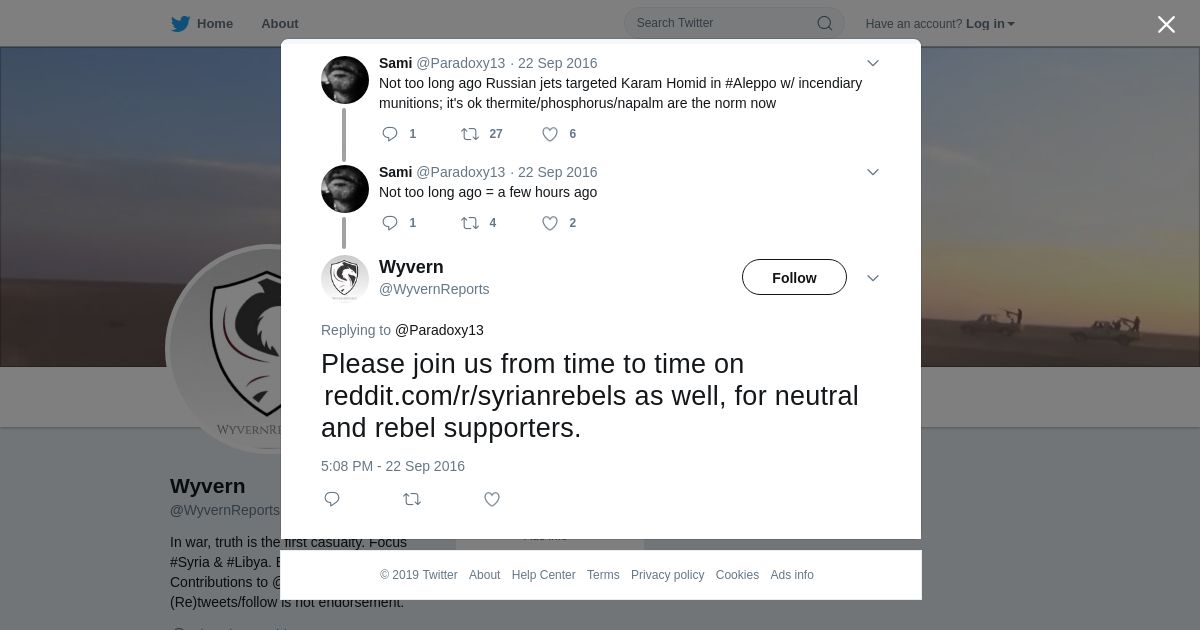The width and height of the screenshot is (1200, 630).
Task: Open the @Paradoxy13 reply mention link
Action: pyautogui.click(x=439, y=330)
